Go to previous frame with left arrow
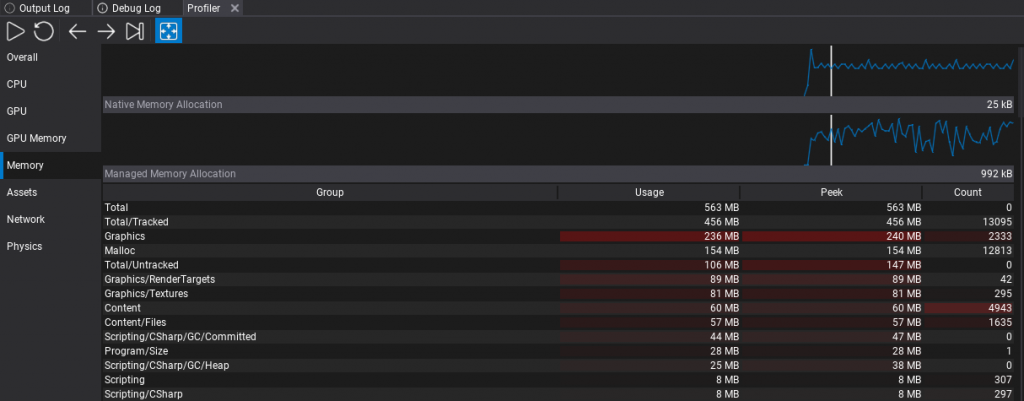This screenshot has height=401, width=1024. tap(77, 32)
